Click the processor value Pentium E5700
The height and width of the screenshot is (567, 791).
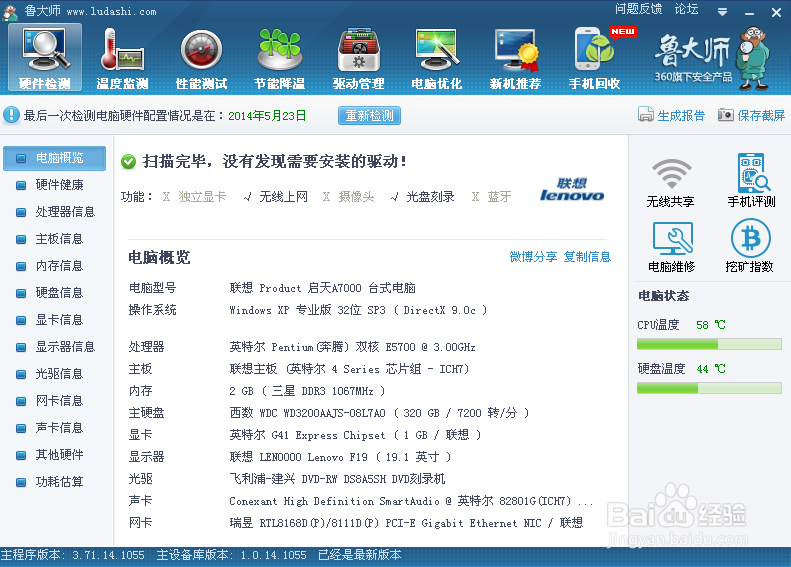(352, 347)
